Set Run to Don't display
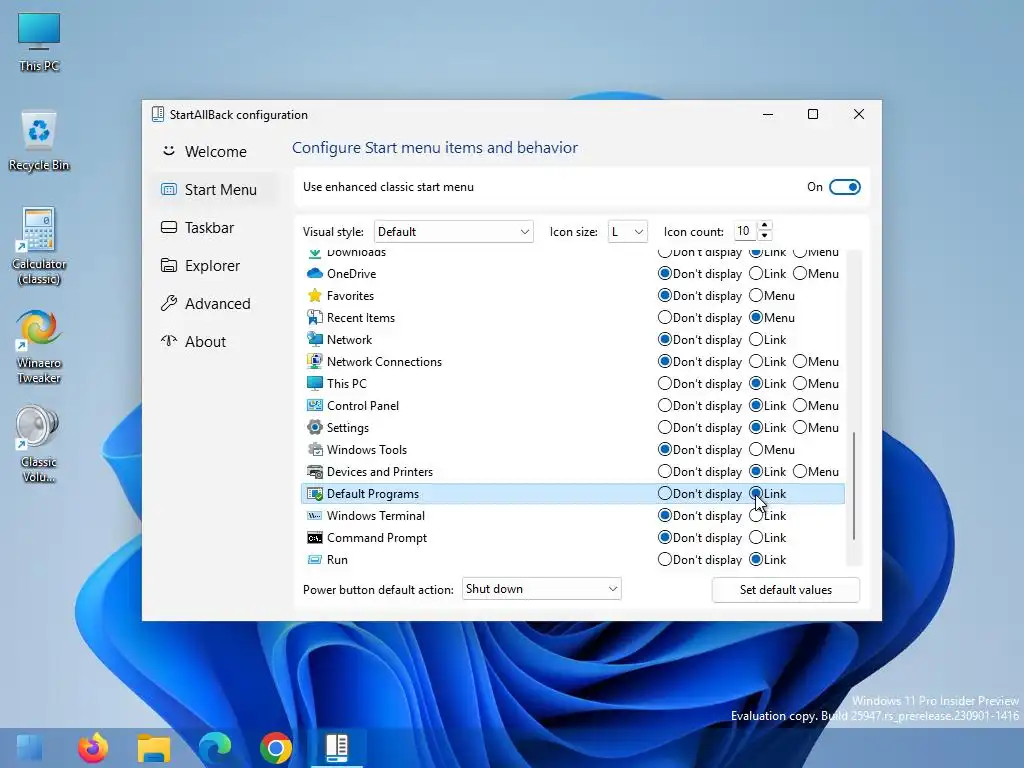 665,560
